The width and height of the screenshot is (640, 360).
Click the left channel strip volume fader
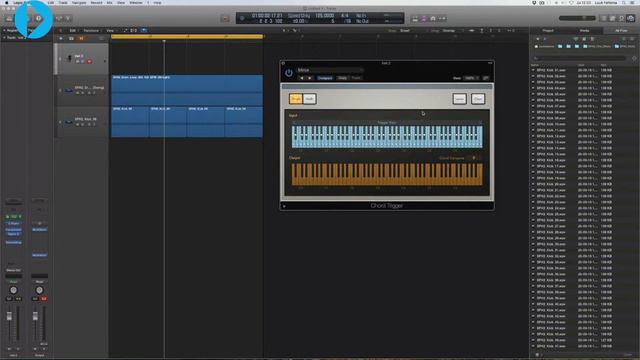tap(9, 316)
